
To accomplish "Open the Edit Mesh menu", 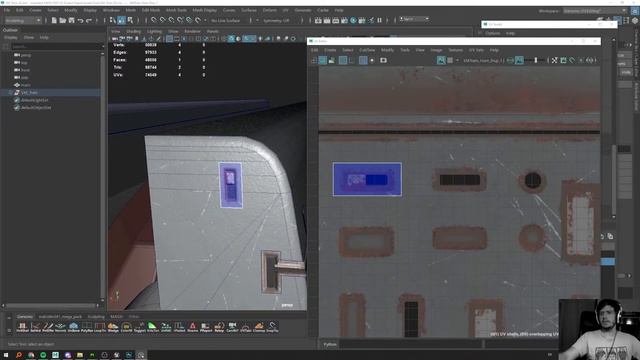I will [151, 10].
